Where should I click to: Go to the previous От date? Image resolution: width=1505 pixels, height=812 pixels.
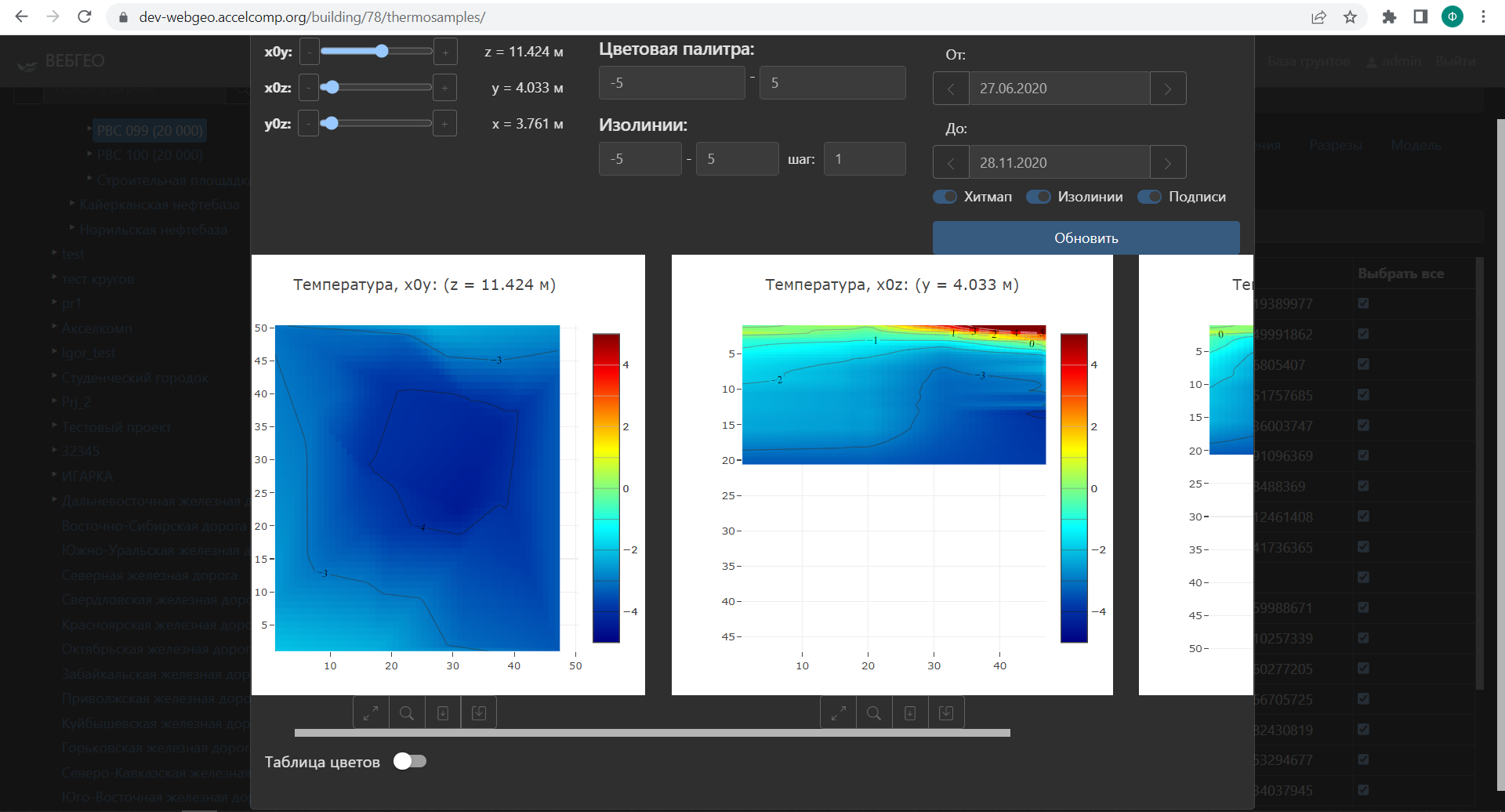(x=951, y=89)
